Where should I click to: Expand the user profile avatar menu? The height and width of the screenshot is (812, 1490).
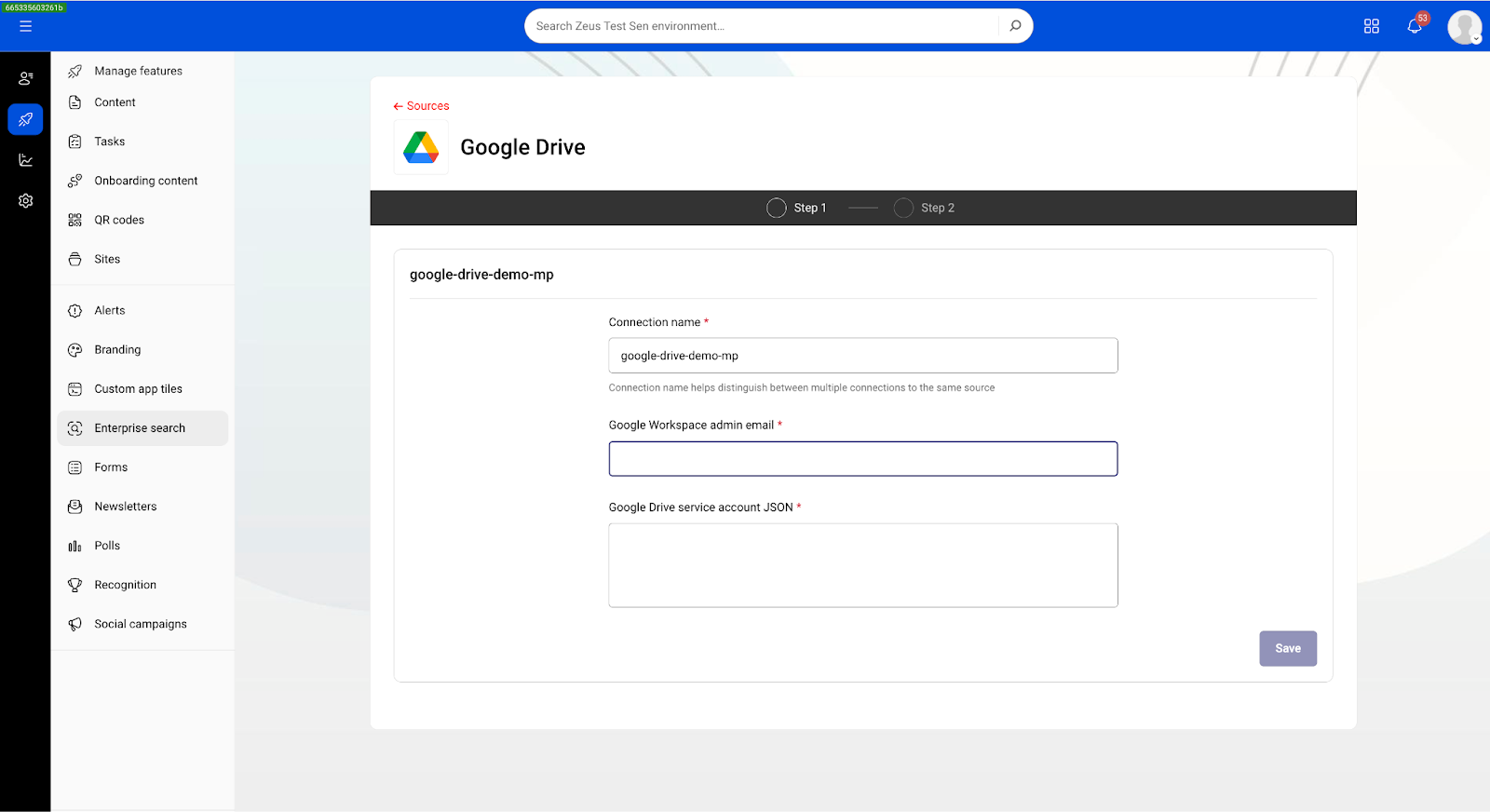point(1464,27)
